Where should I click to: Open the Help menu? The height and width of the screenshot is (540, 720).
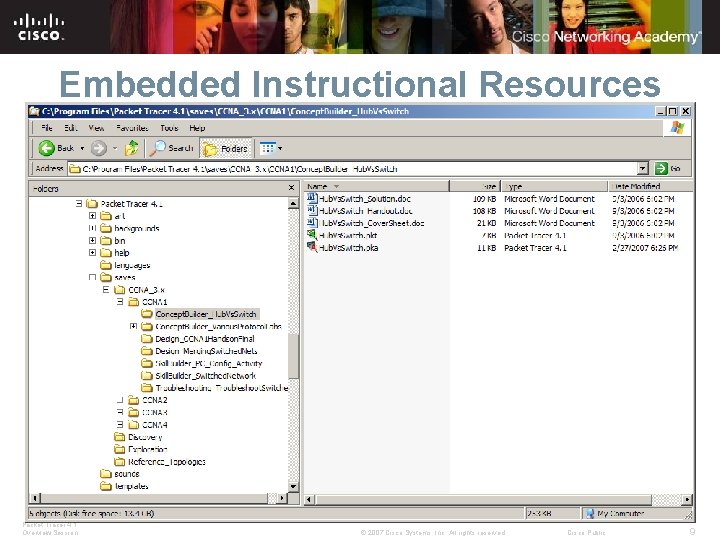click(197, 128)
